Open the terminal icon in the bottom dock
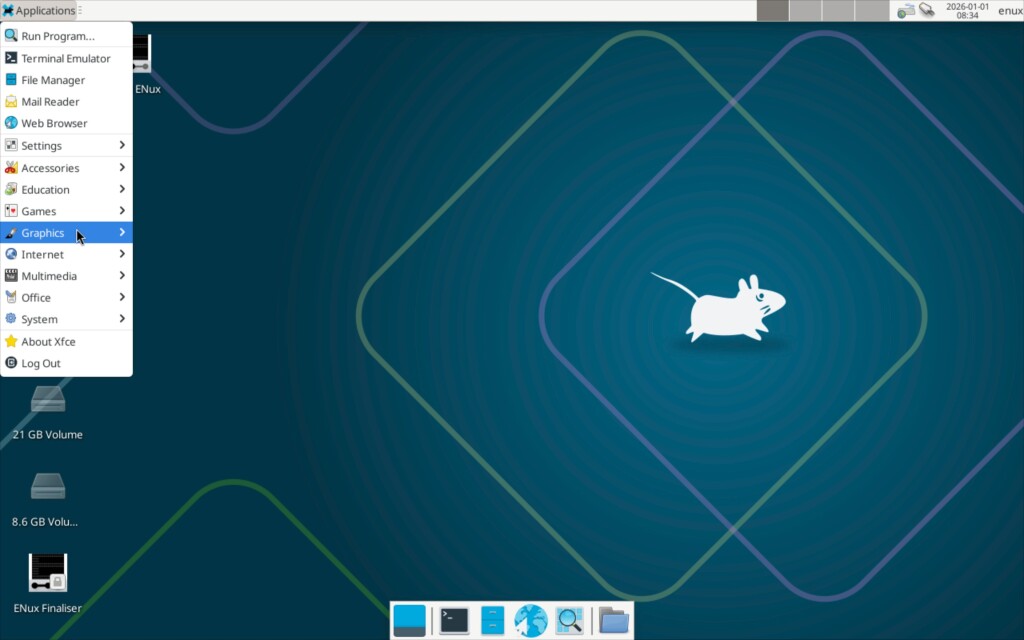 tap(454, 620)
